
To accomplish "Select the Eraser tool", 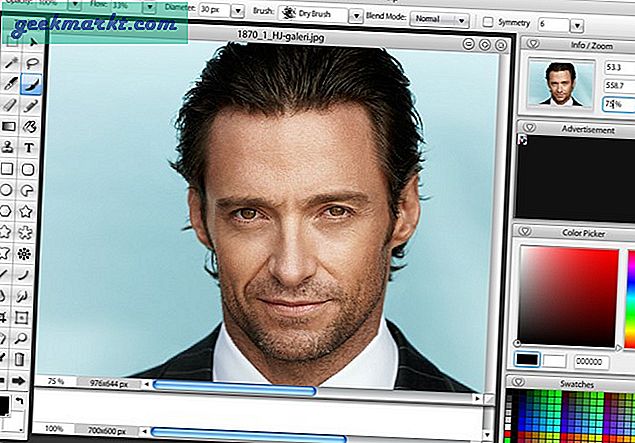I will click(x=9, y=105).
